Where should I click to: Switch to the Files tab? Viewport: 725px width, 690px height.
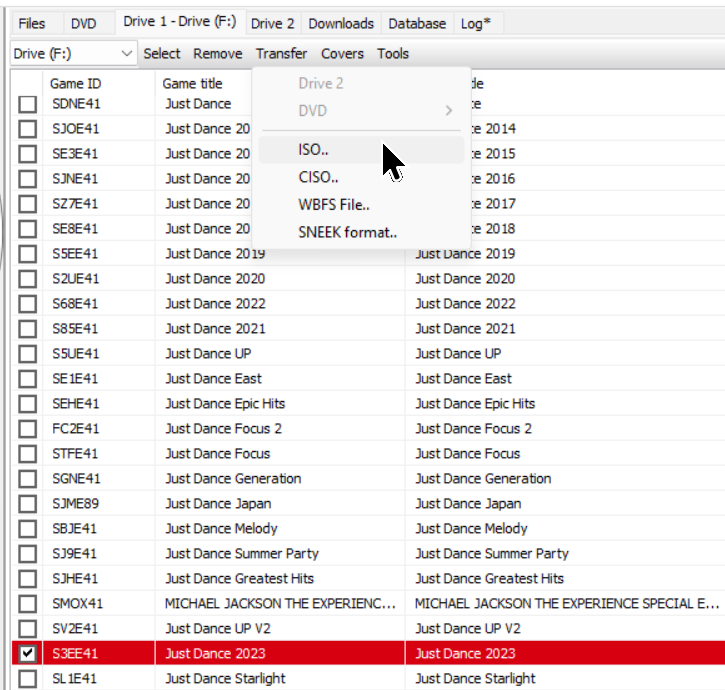point(32,23)
